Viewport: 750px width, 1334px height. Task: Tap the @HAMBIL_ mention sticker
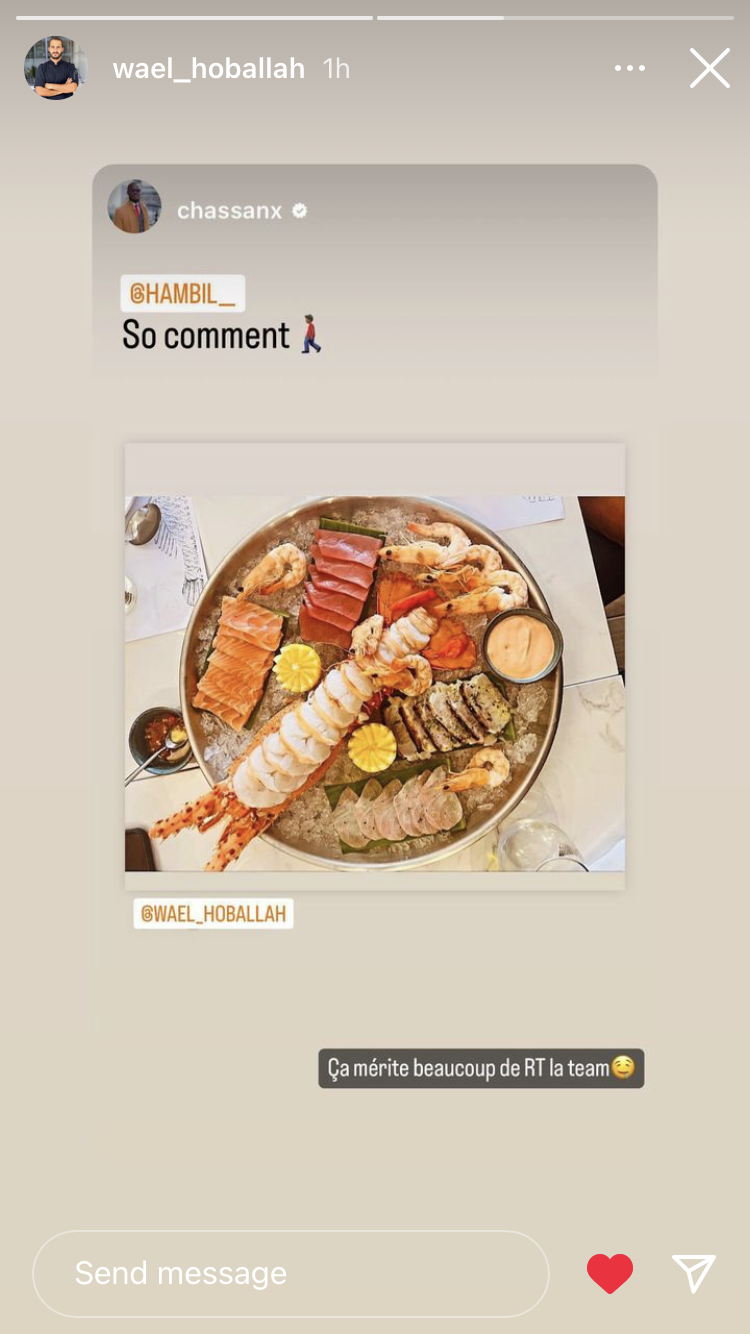183,293
